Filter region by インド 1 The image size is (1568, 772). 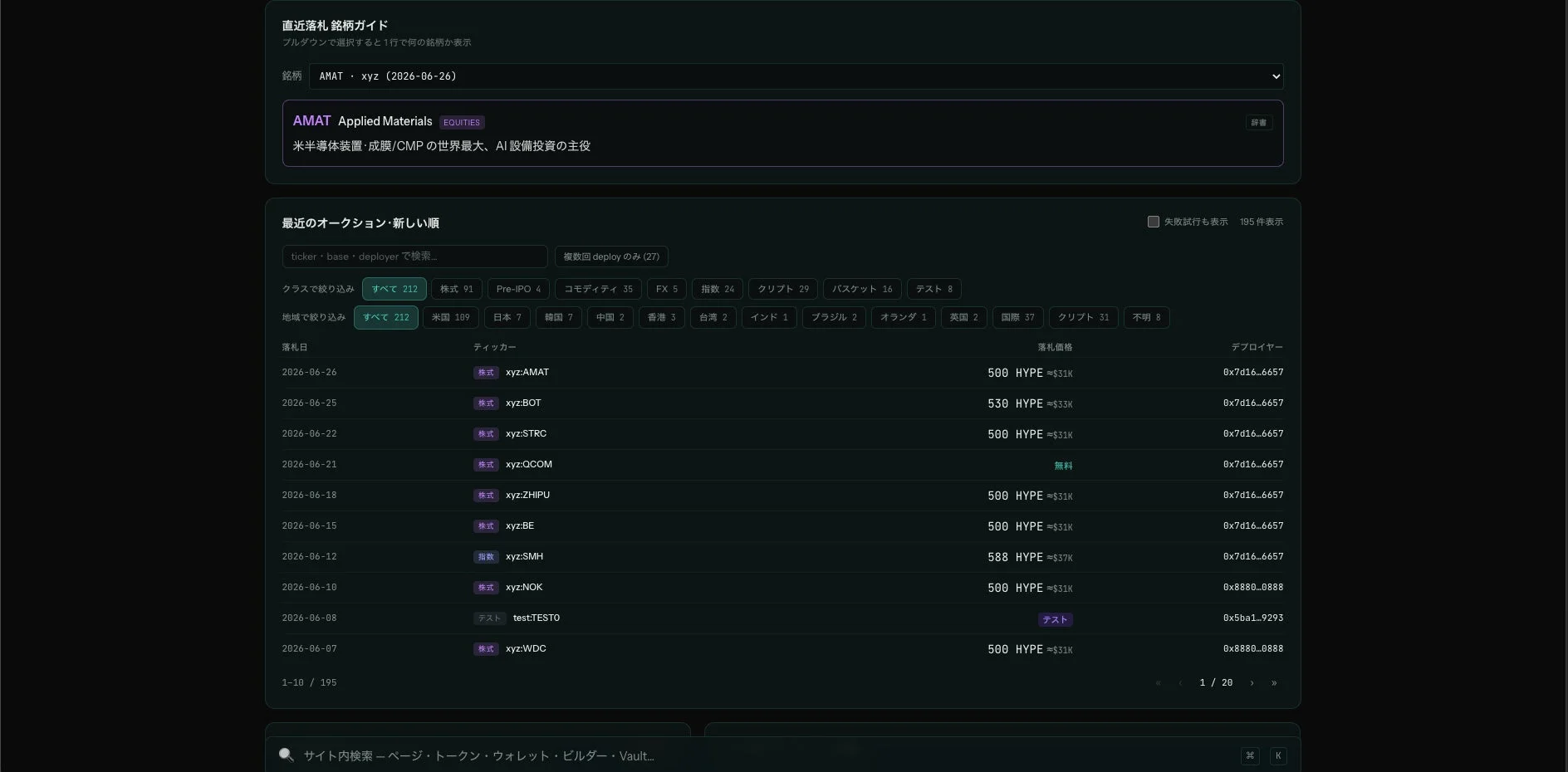pos(769,317)
